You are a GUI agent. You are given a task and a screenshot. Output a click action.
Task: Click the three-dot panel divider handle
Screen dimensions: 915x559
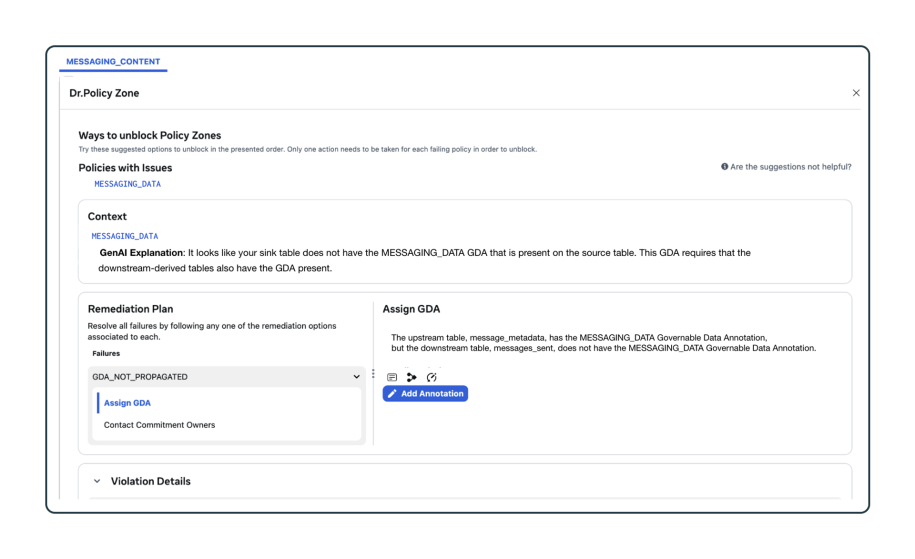tap(373, 374)
